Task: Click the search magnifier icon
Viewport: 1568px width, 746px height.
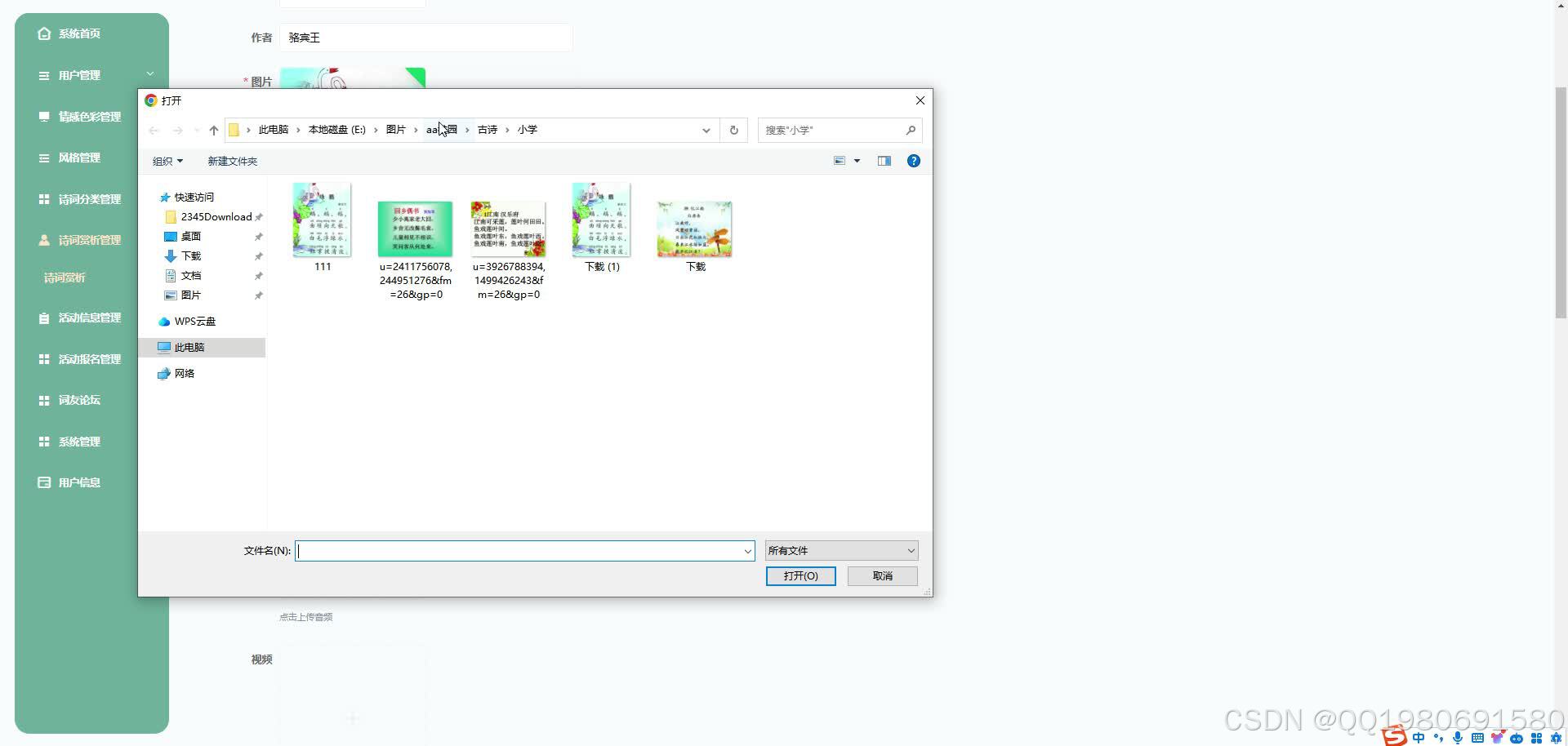Action: 911,130
